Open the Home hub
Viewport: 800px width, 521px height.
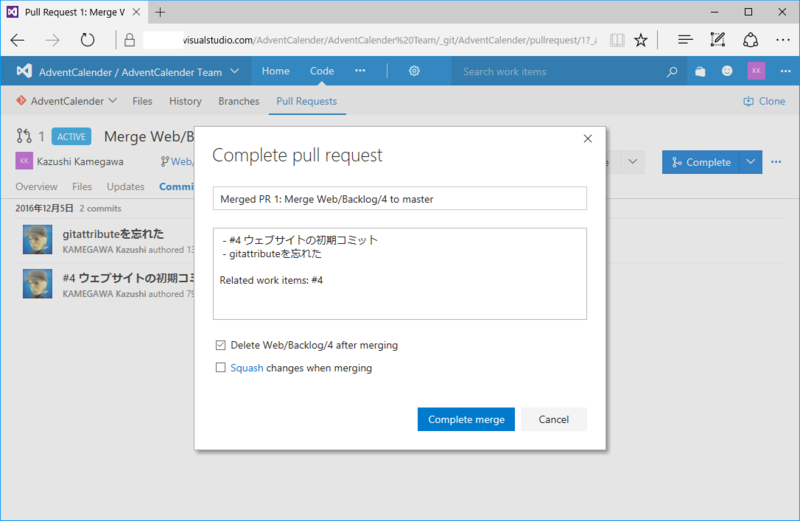tap(276, 71)
